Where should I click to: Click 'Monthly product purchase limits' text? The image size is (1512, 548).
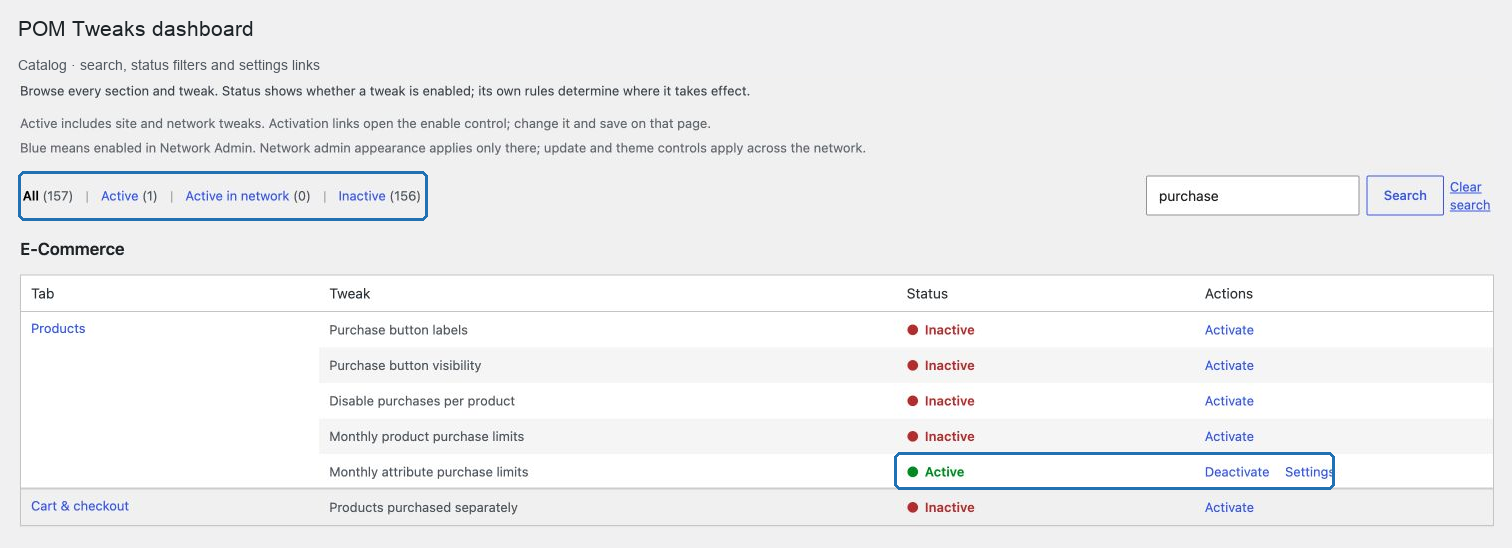pyautogui.click(x=427, y=437)
